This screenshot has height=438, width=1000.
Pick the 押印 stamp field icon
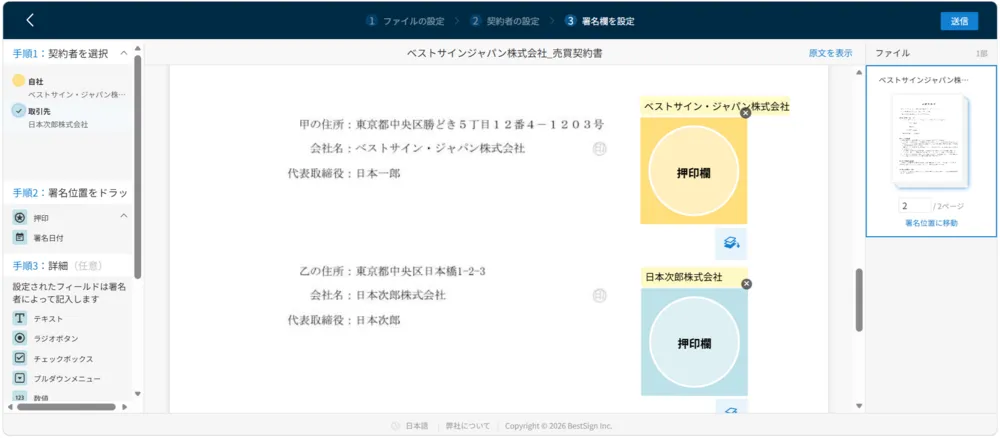[x=20, y=217]
